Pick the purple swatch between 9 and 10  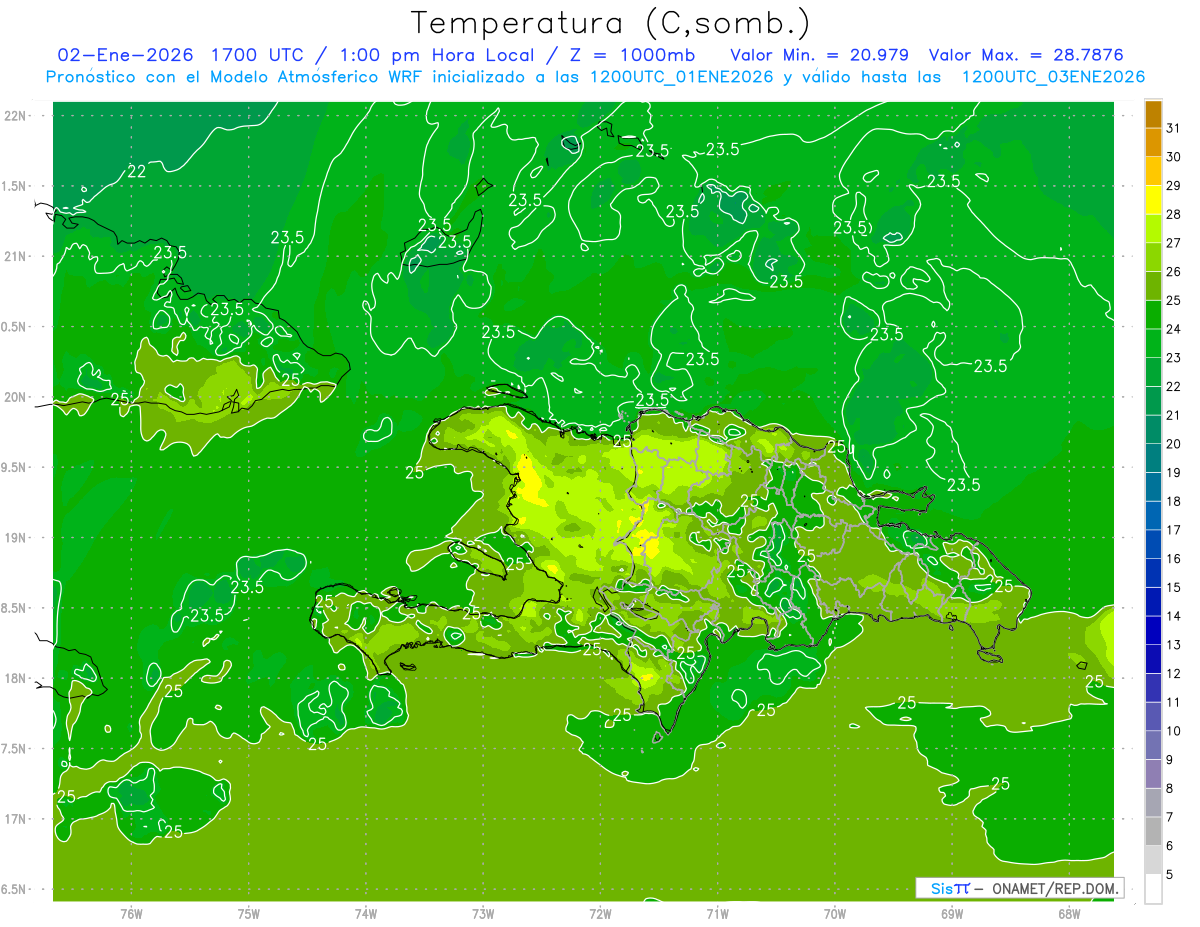click(x=1153, y=745)
